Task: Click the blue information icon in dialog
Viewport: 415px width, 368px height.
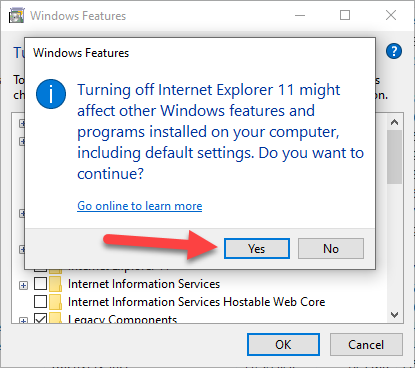Action: (51, 94)
